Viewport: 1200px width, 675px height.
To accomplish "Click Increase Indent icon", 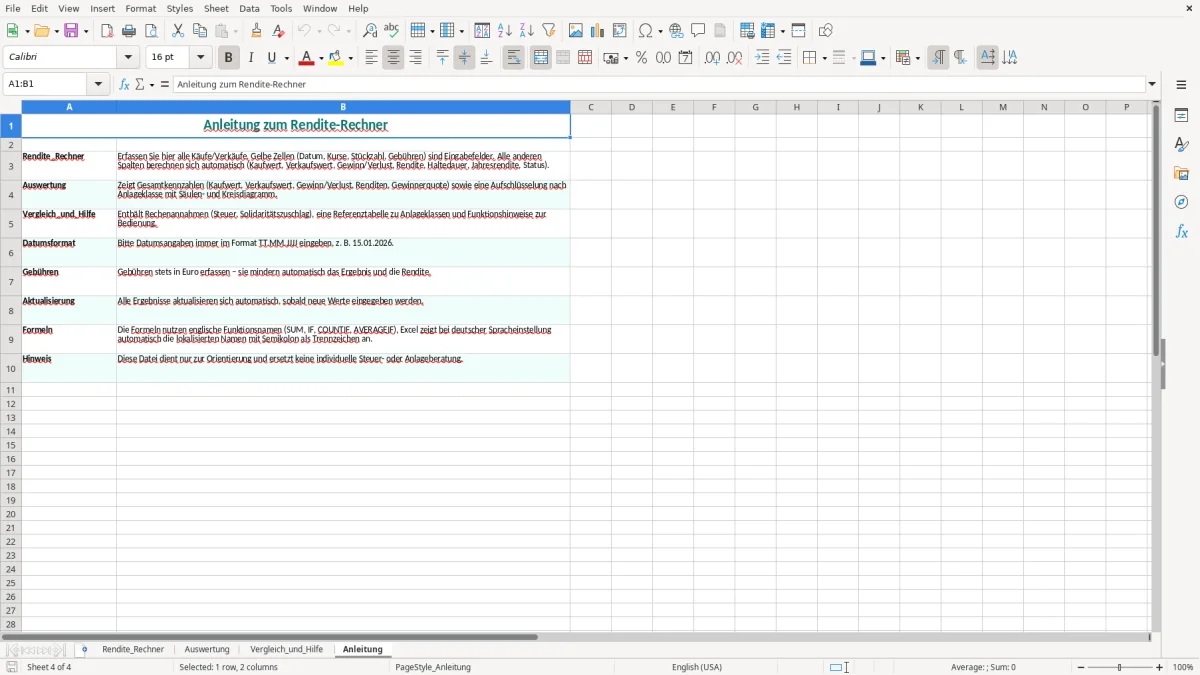I will click(x=762, y=58).
